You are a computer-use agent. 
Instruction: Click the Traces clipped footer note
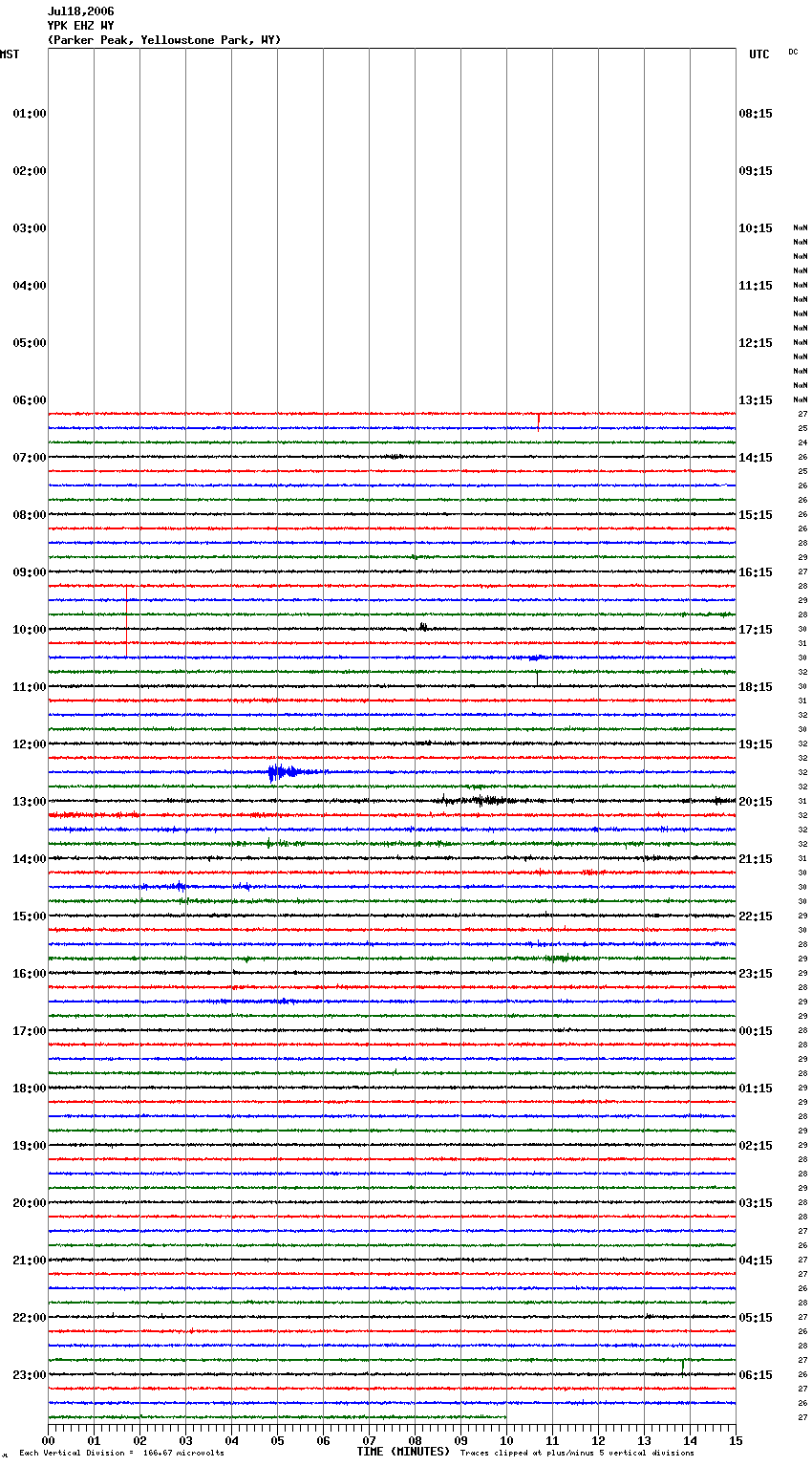pyautogui.click(x=577, y=1454)
